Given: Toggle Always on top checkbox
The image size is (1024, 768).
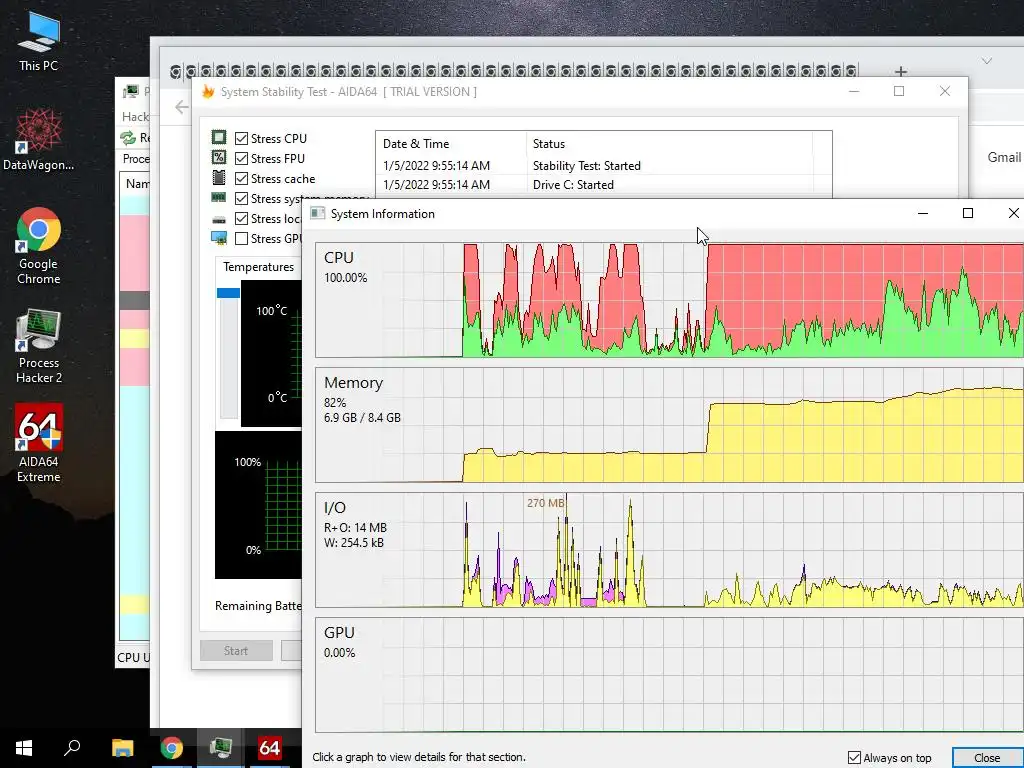Looking at the screenshot, I should pos(854,758).
